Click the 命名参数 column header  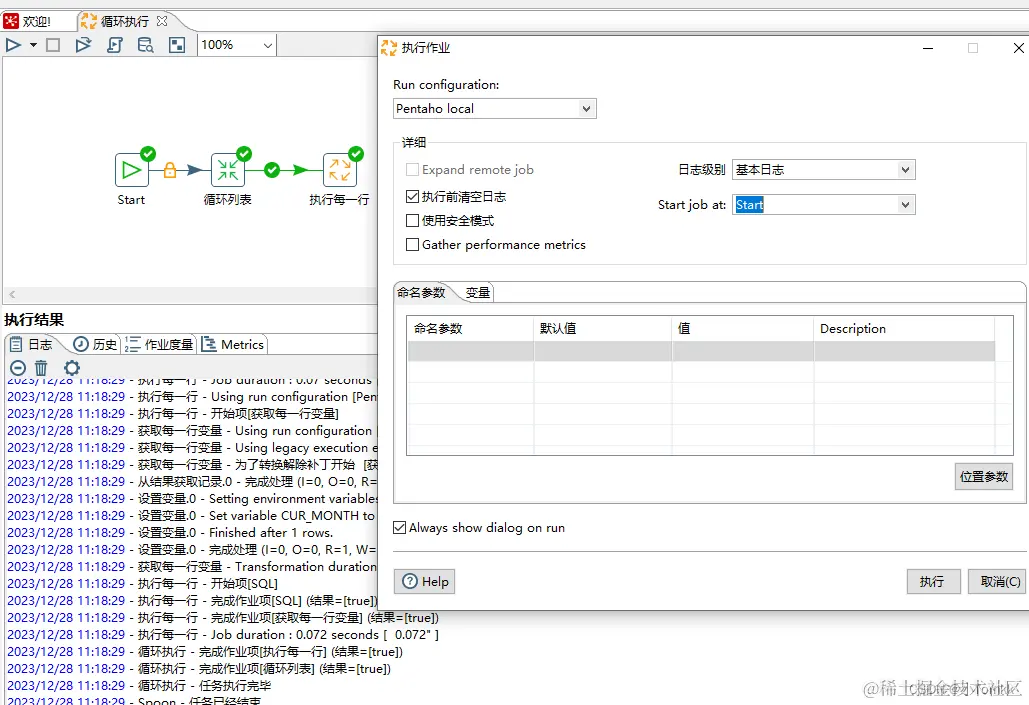click(x=471, y=329)
